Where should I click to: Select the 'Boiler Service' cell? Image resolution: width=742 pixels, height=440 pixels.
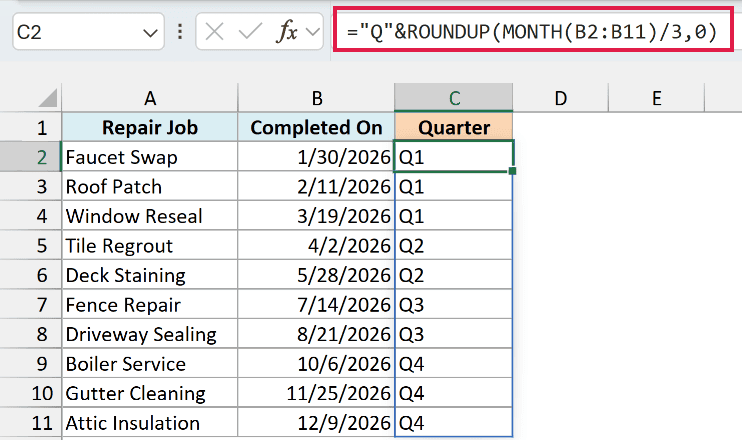(150, 363)
